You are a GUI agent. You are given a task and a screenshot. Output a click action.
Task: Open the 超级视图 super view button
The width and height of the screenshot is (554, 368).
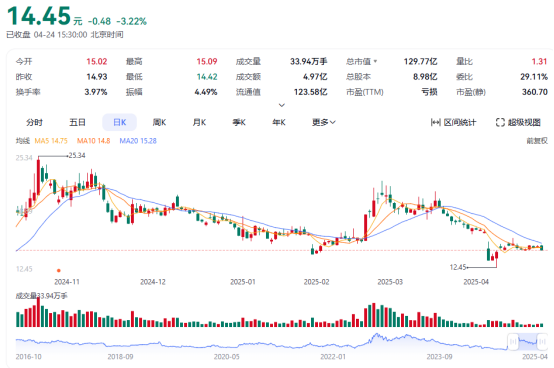click(x=518, y=123)
